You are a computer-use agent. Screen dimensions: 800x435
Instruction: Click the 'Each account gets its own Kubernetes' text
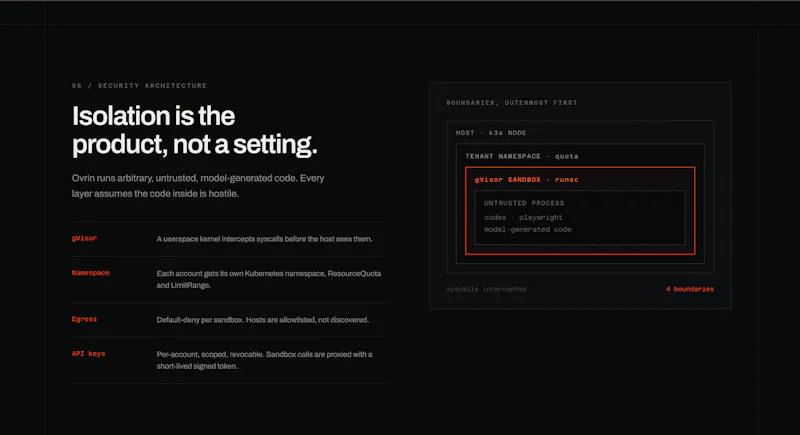[269, 279]
